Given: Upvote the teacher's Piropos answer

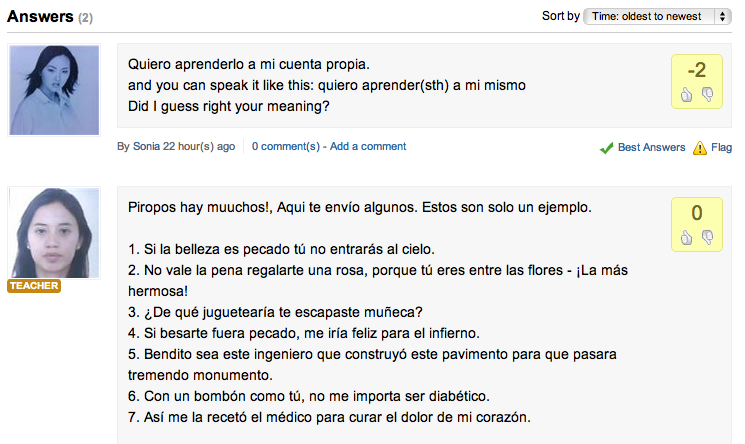Looking at the screenshot, I should (687, 237).
